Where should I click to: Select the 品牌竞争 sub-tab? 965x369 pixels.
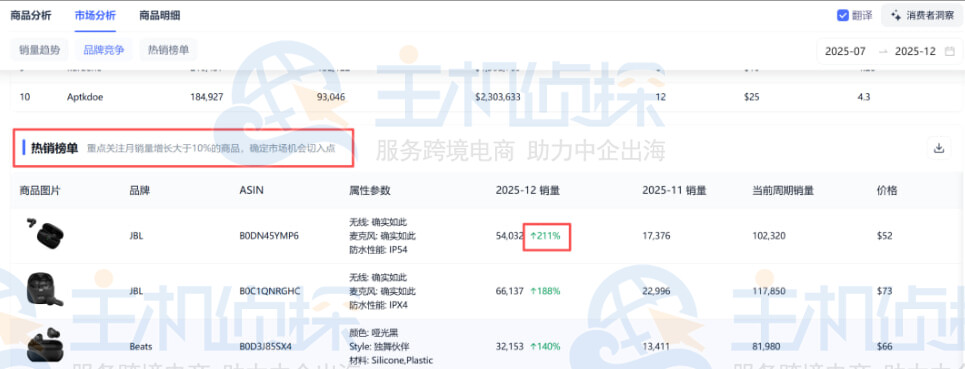click(103, 50)
